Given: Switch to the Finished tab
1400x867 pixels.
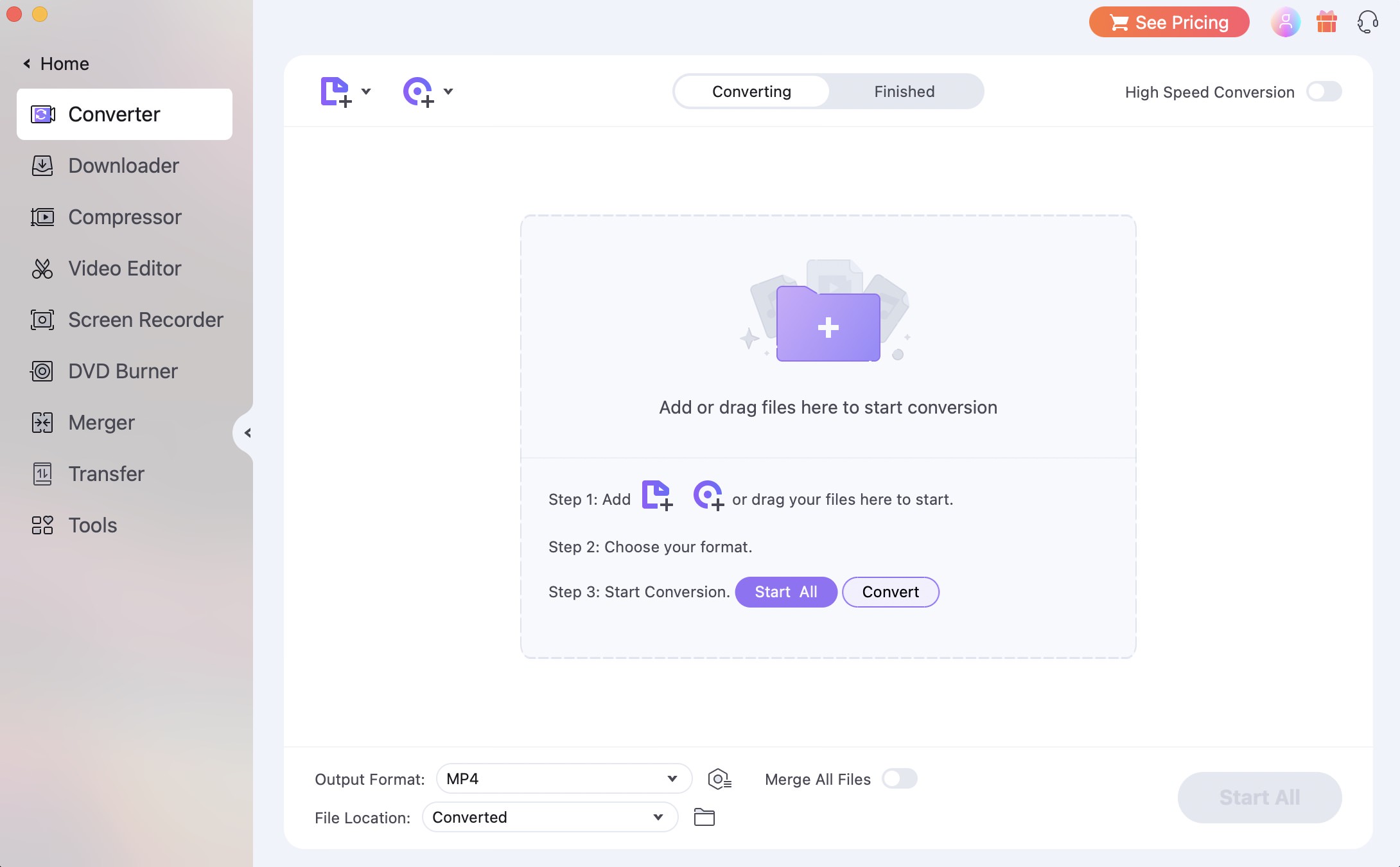Looking at the screenshot, I should click(x=904, y=91).
